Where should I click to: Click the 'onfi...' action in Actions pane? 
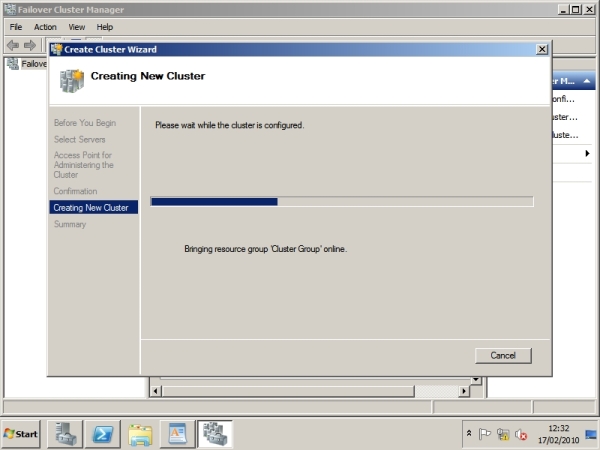coord(564,99)
